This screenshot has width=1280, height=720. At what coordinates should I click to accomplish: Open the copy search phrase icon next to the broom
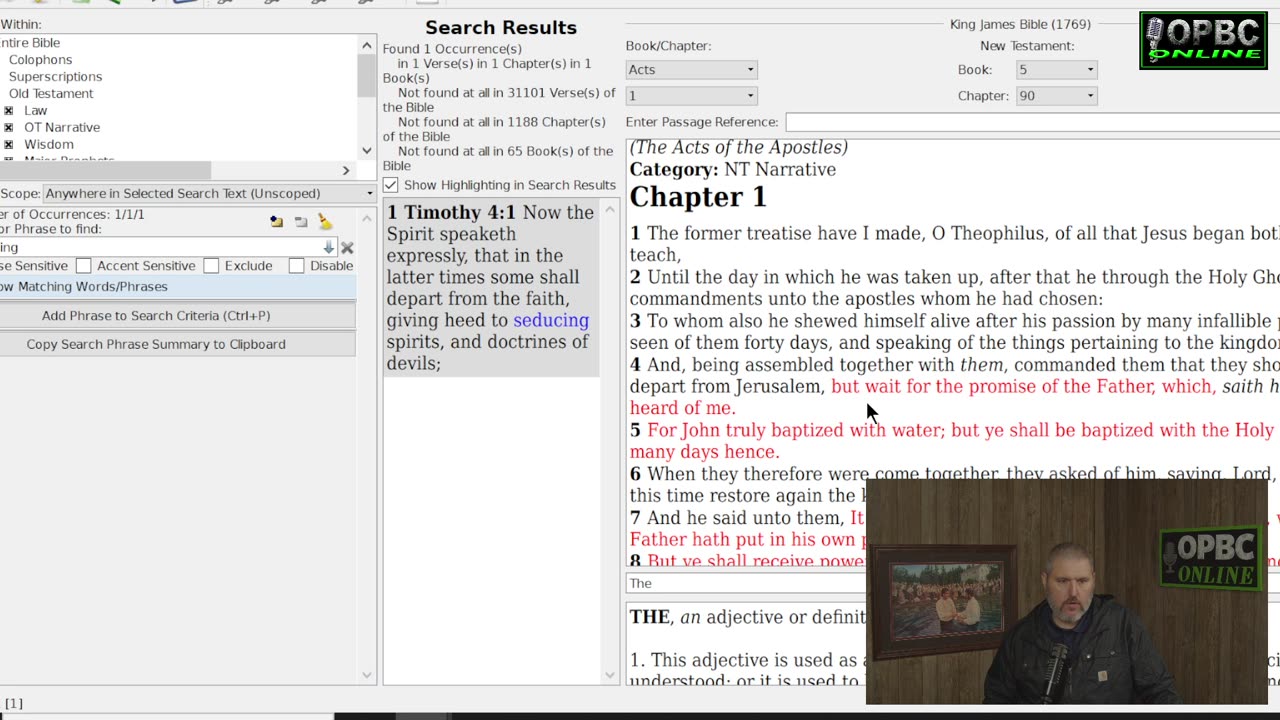click(x=277, y=221)
